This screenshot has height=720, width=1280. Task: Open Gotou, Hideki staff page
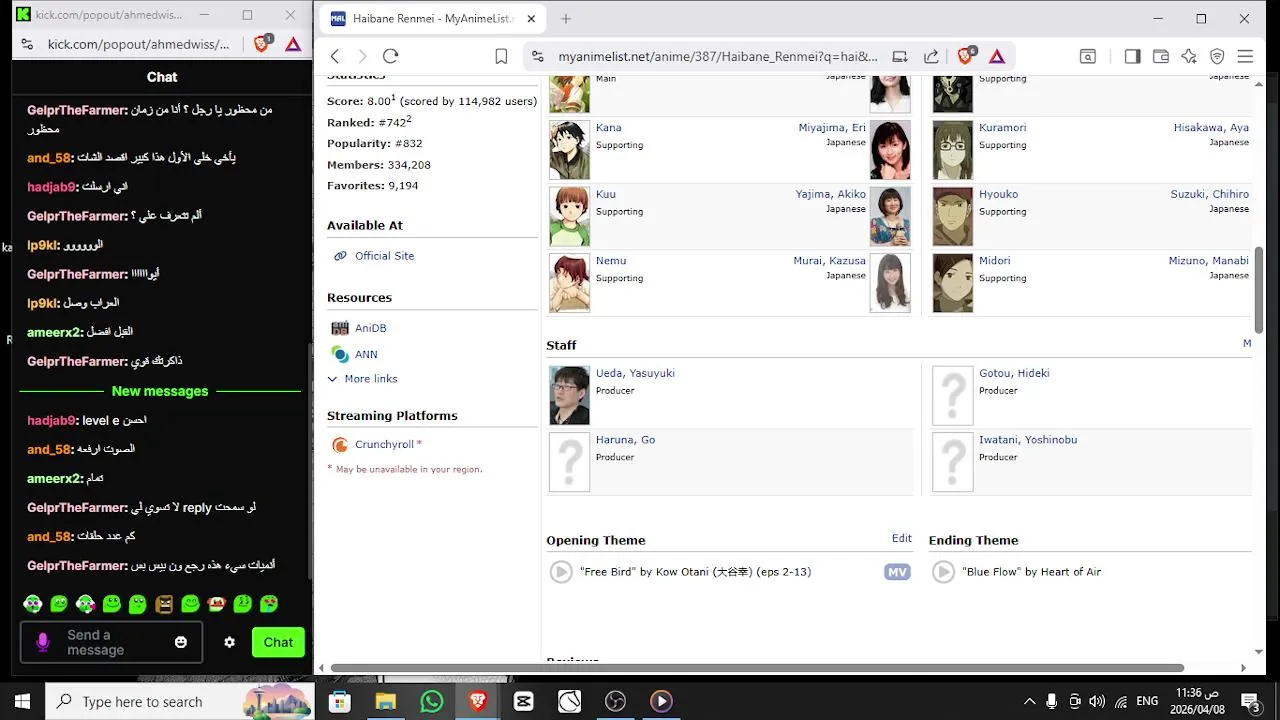1014,373
